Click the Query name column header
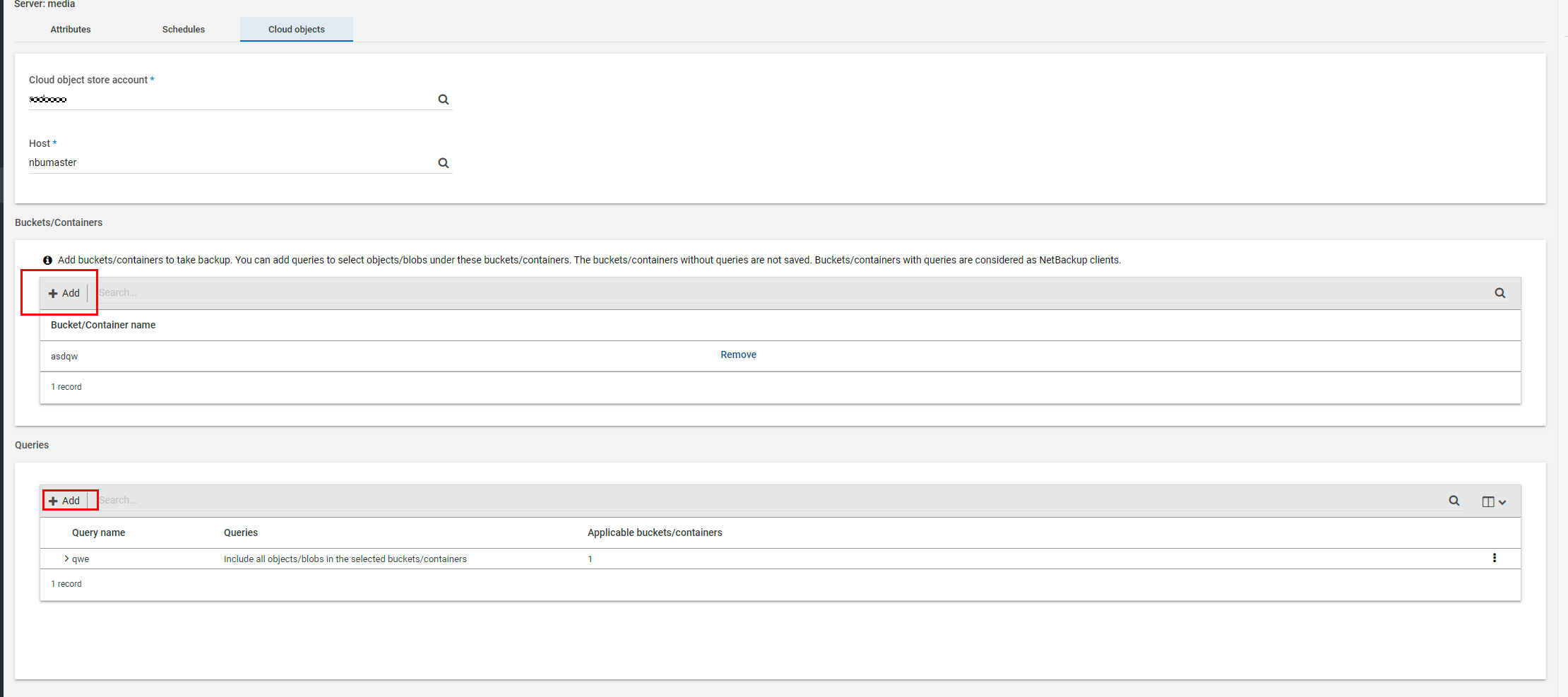Image resolution: width=1568 pixels, height=697 pixels. 98,532
